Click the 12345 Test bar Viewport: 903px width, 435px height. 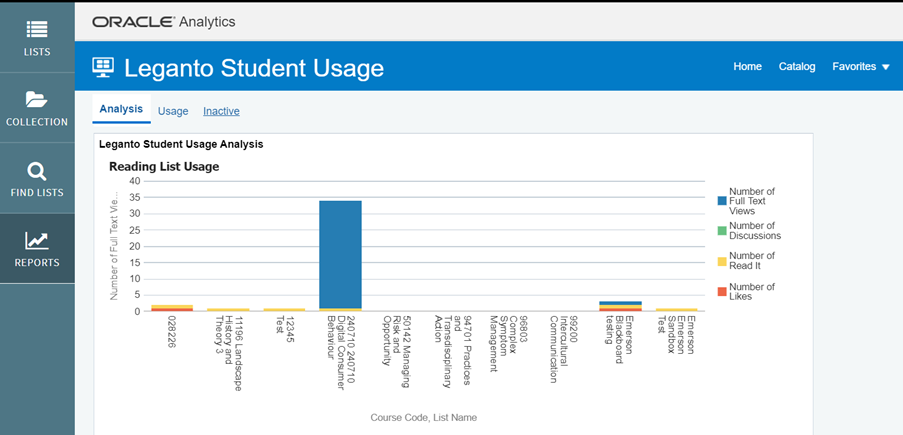[284, 309]
